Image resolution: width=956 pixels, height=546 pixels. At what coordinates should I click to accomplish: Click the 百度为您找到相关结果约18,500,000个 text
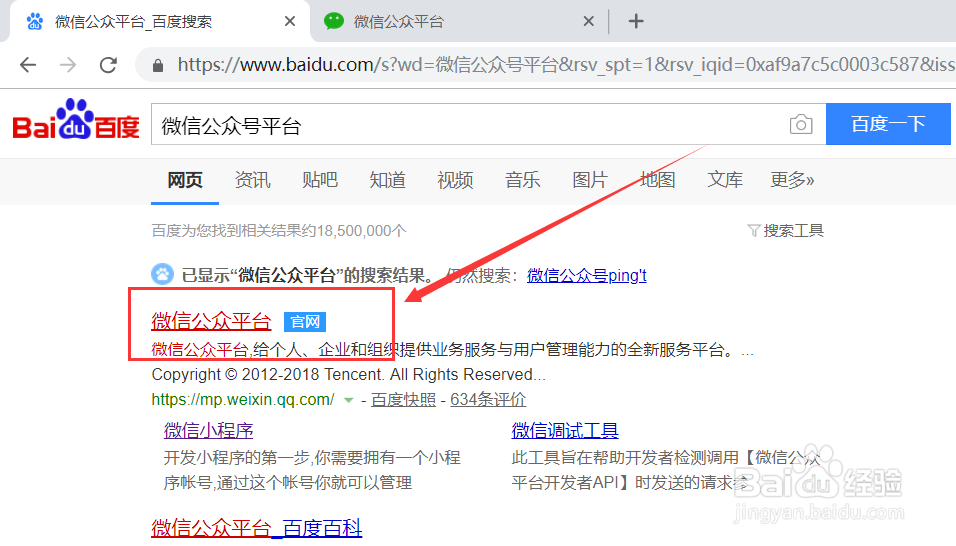[x=279, y=231]
